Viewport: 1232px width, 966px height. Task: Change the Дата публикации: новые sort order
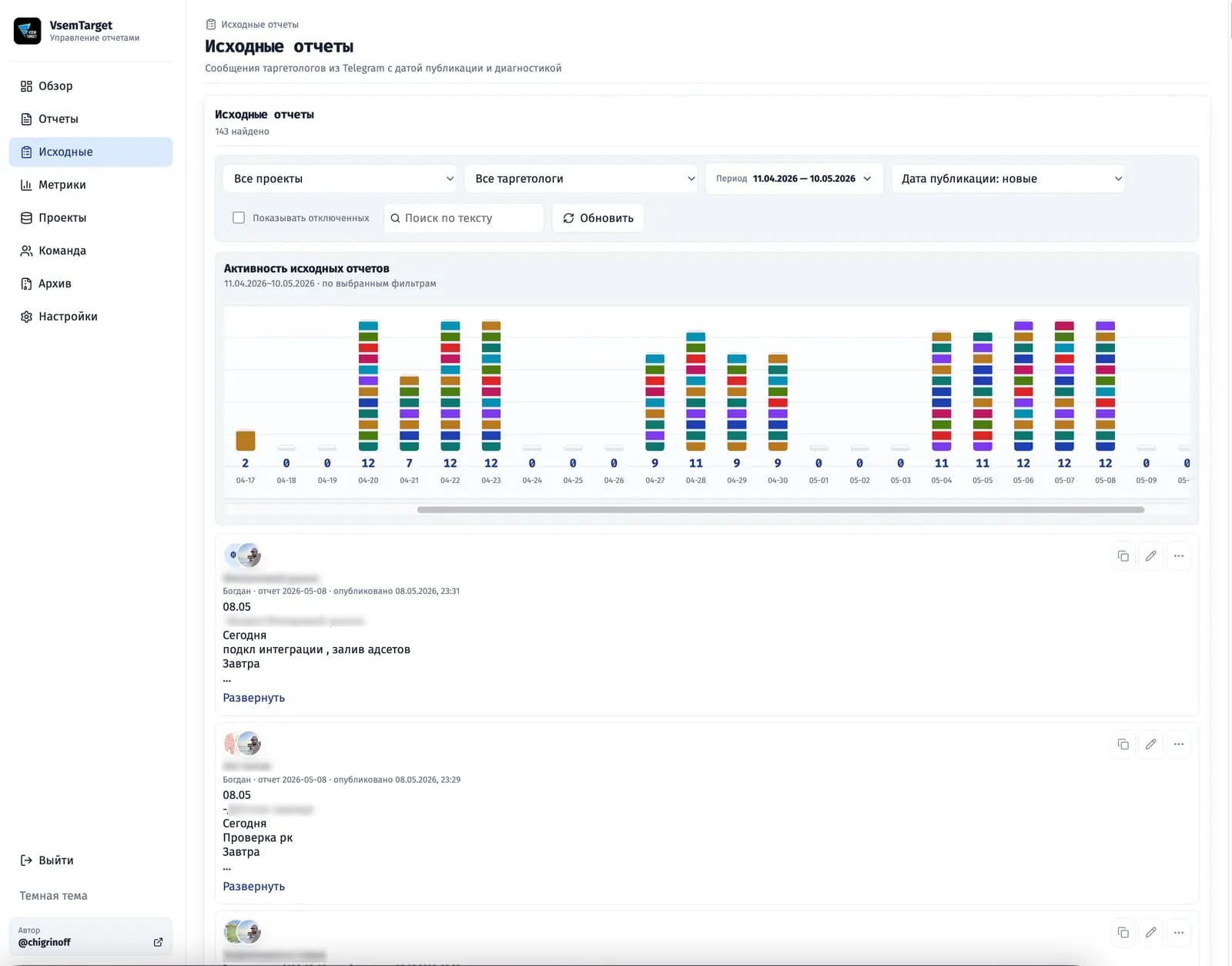[1008, 179]
